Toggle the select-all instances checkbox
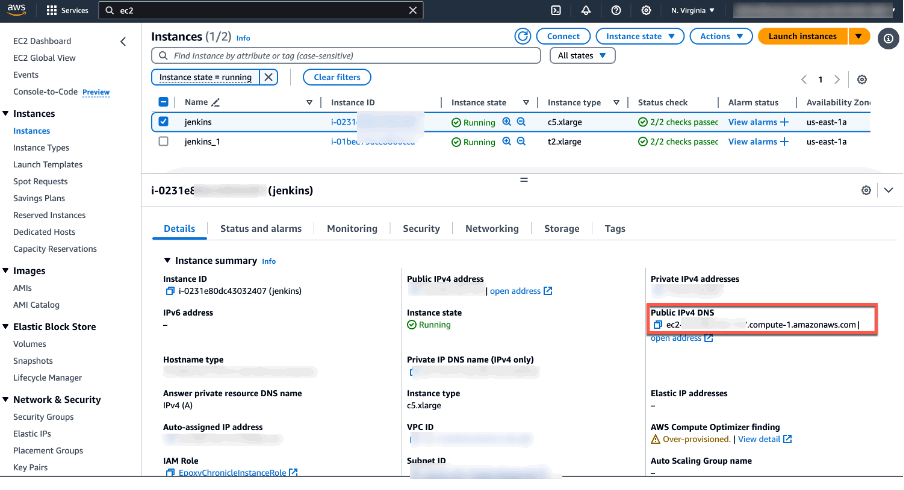The width and height of the screenshot is (904, 490). (163, 102)
